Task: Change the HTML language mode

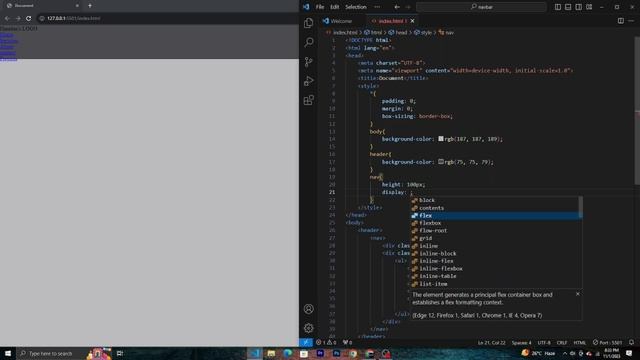Action: pyautogui.click(x=580, y=342)
